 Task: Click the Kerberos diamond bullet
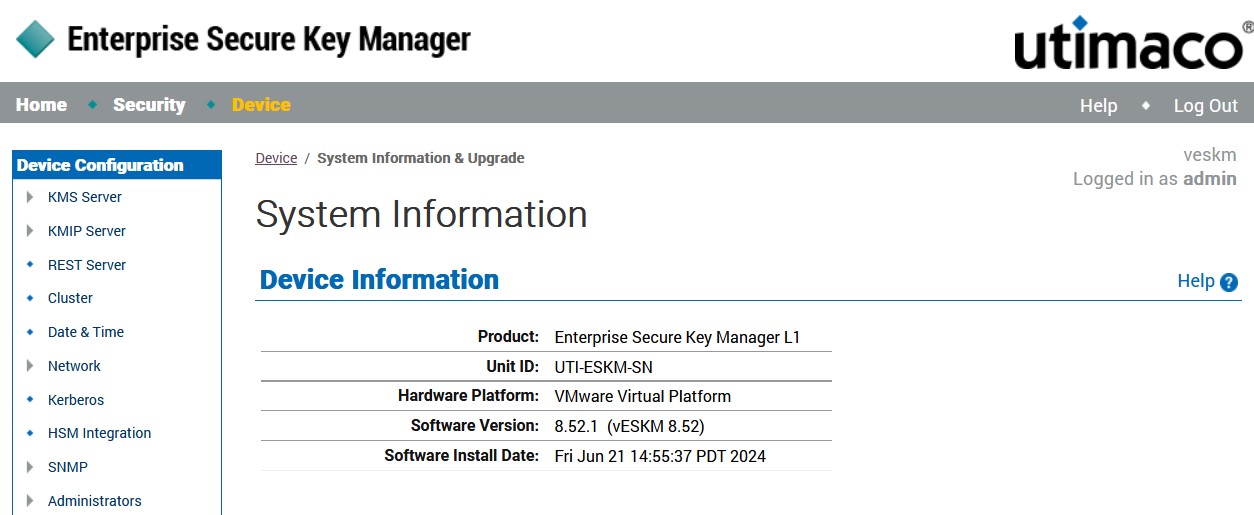[30, 400]
